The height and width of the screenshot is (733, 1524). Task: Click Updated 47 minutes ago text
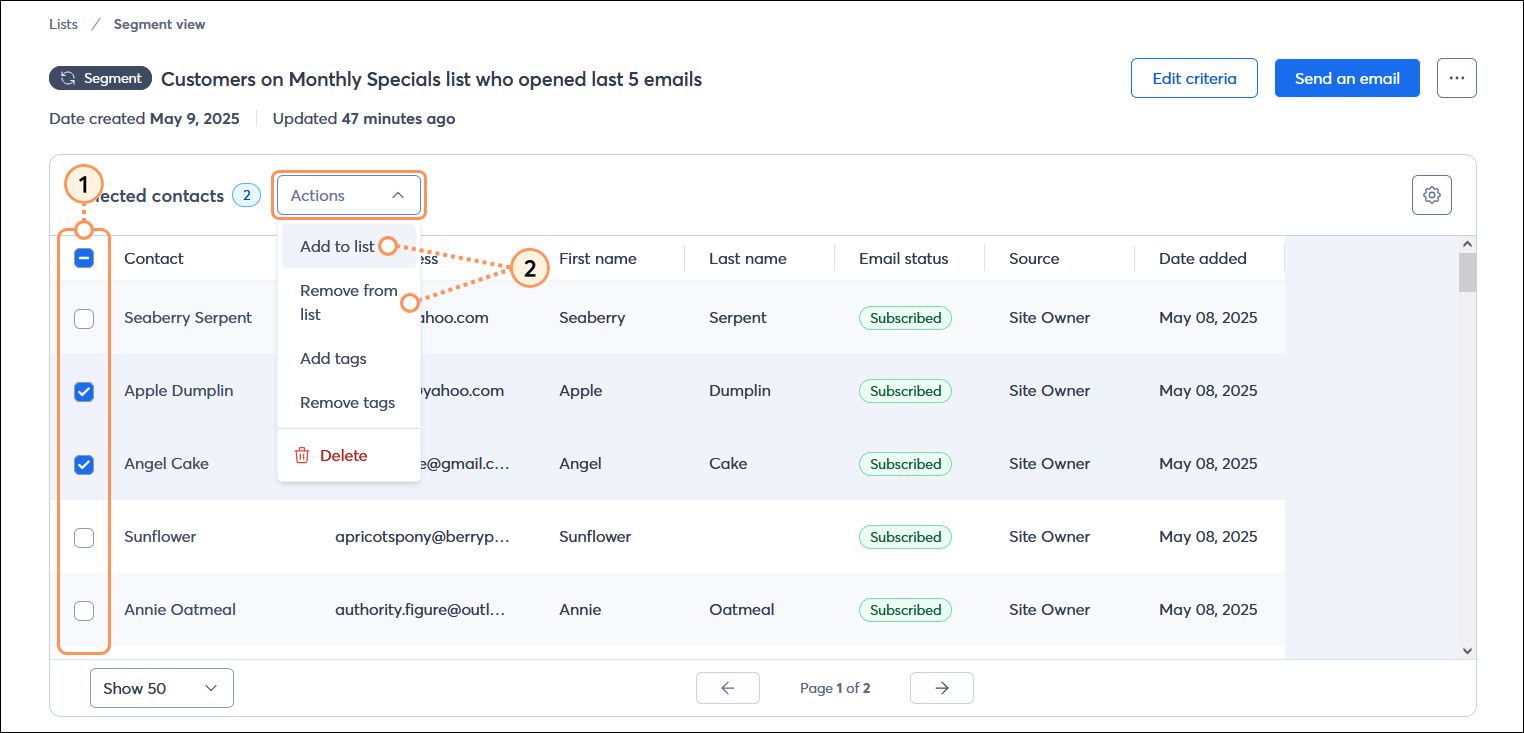[364, 119]
